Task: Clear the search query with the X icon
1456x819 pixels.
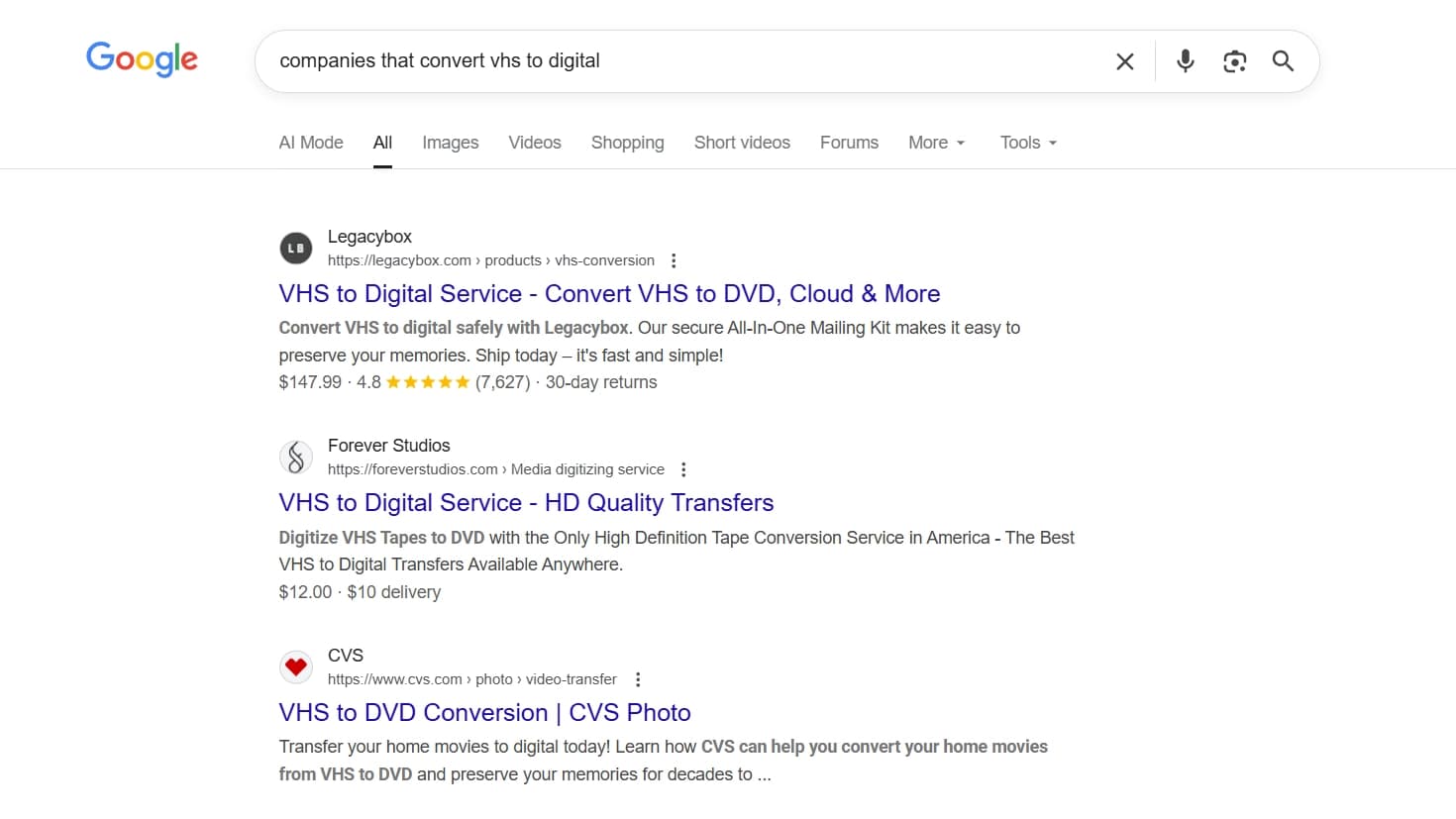Action: (x=1124, y=60)
